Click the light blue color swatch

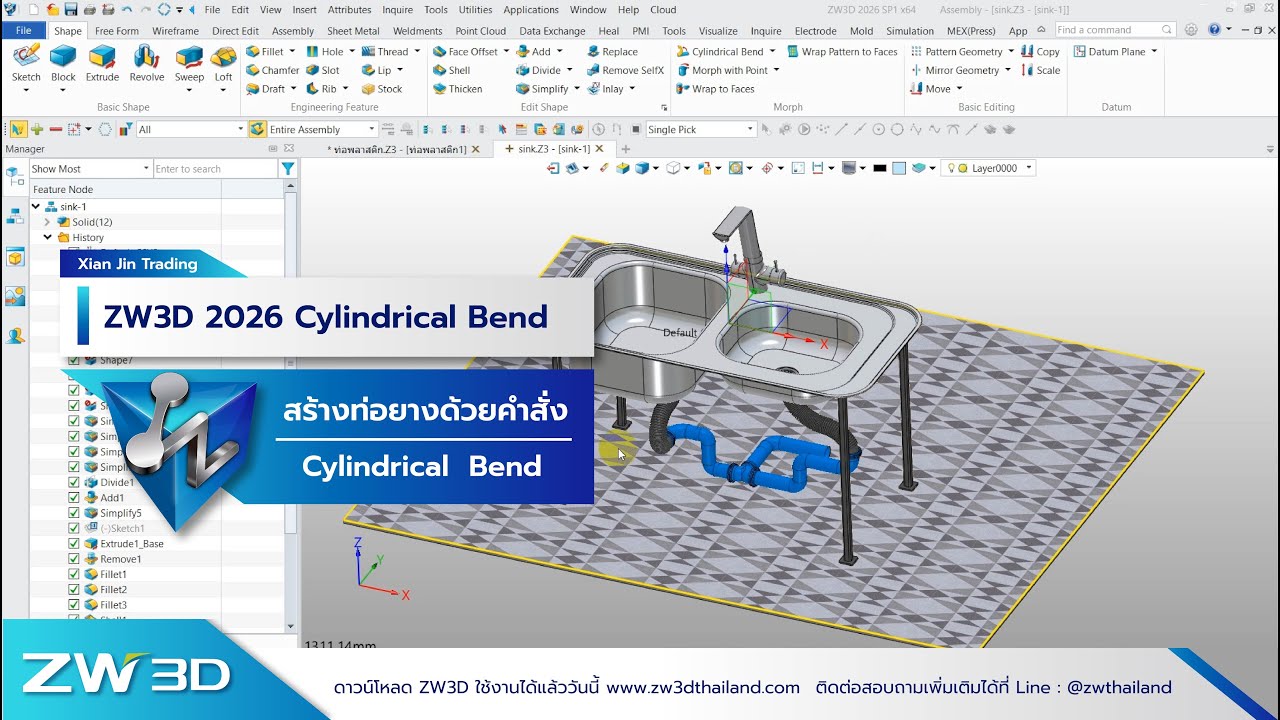pos(899,168)
